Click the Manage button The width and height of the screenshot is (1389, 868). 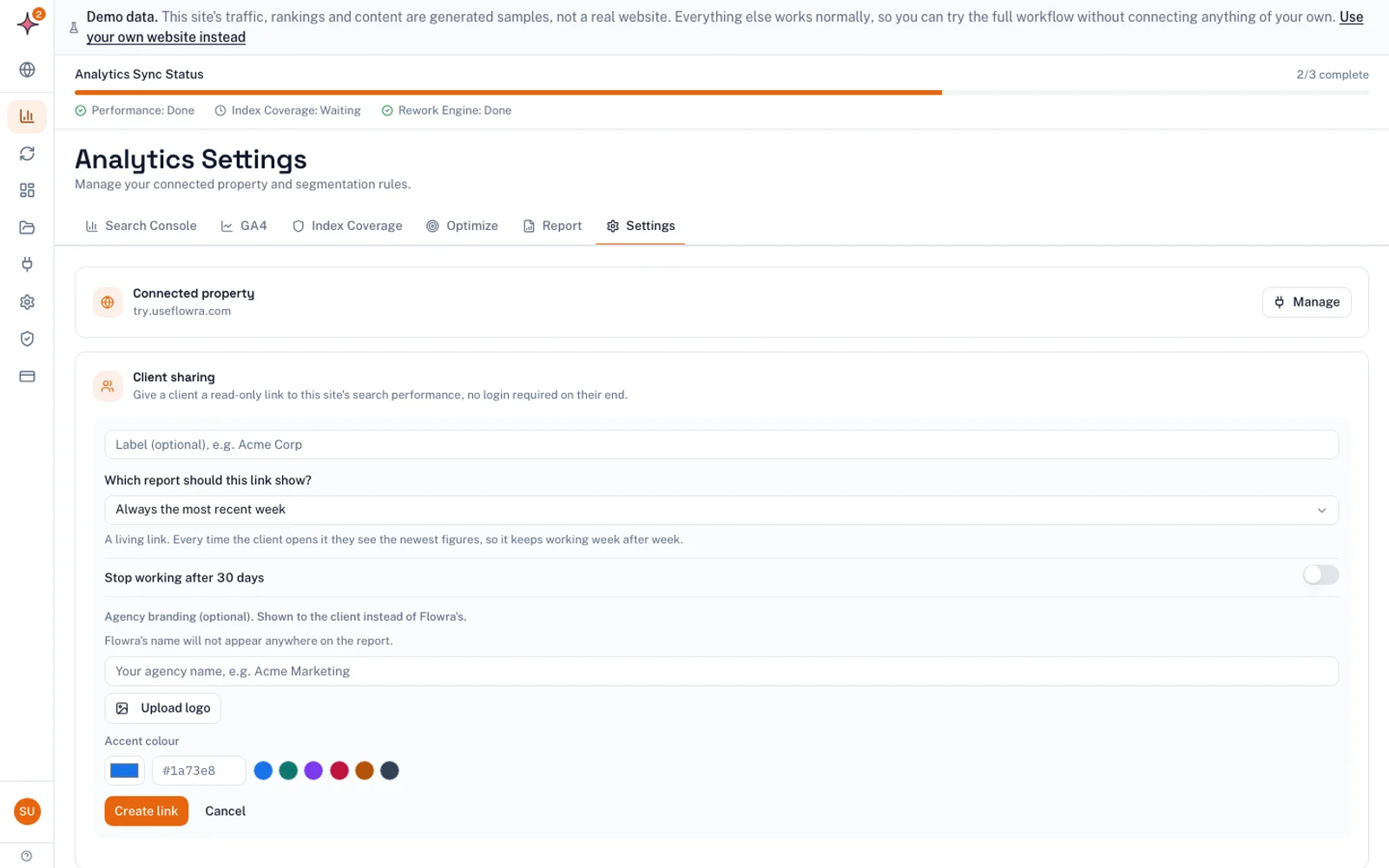click(1307, 302)
